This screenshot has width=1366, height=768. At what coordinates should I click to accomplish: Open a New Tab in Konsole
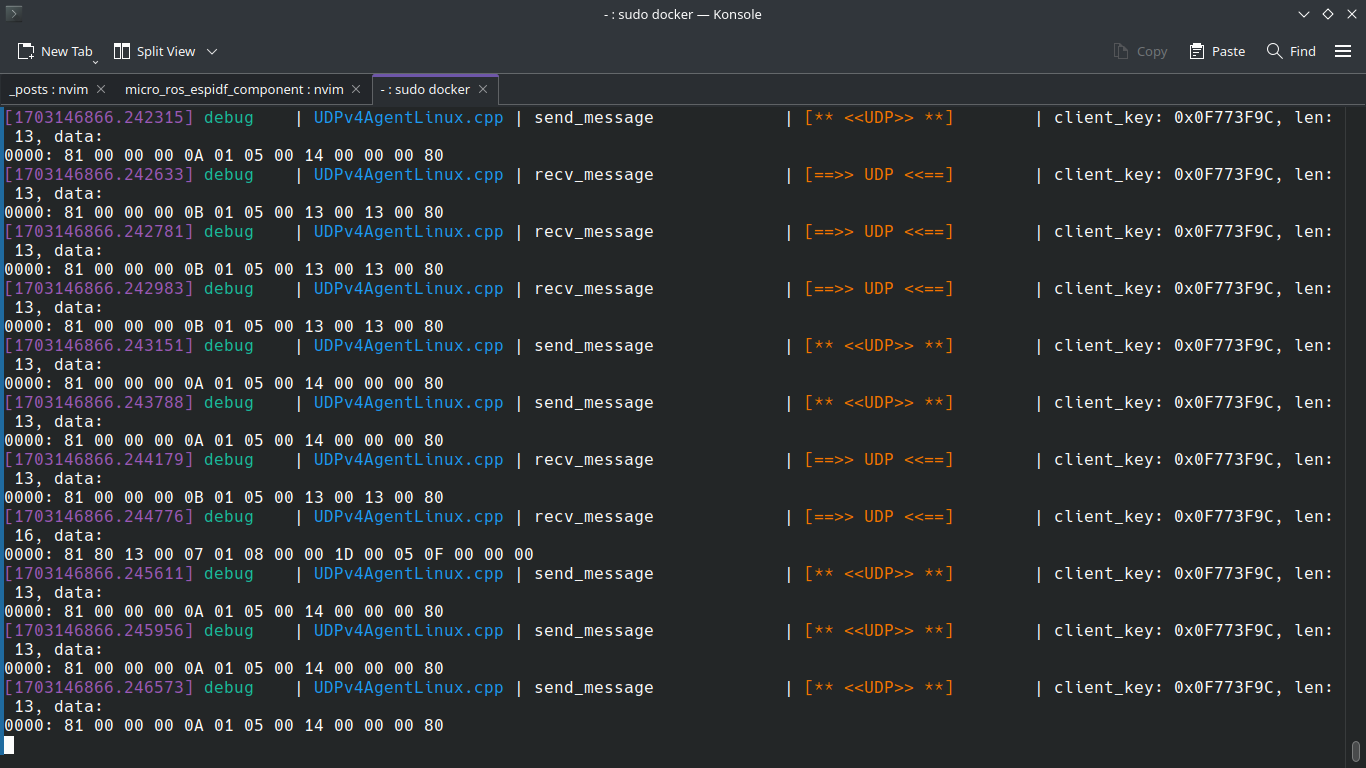(x=55, y=51)
